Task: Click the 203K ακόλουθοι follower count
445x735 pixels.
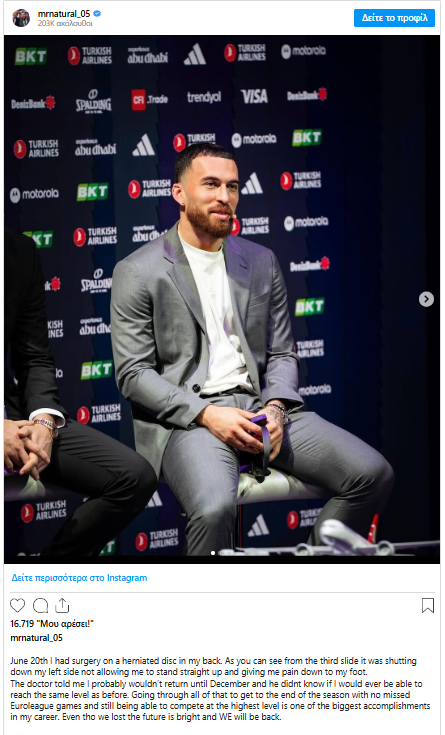Action: (x=65, y=23)
